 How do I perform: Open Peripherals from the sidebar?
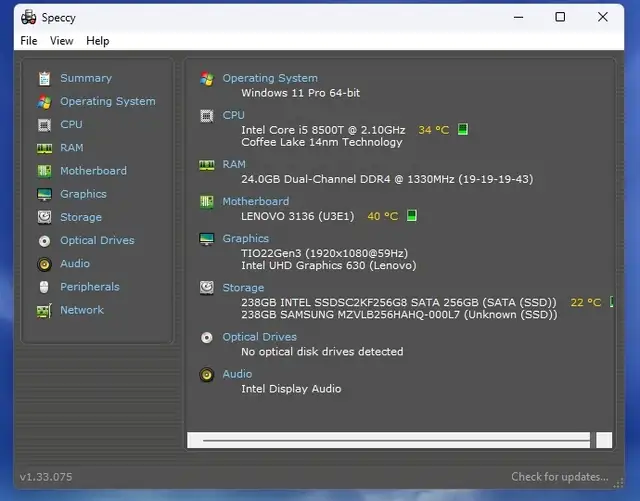[90, 287]
